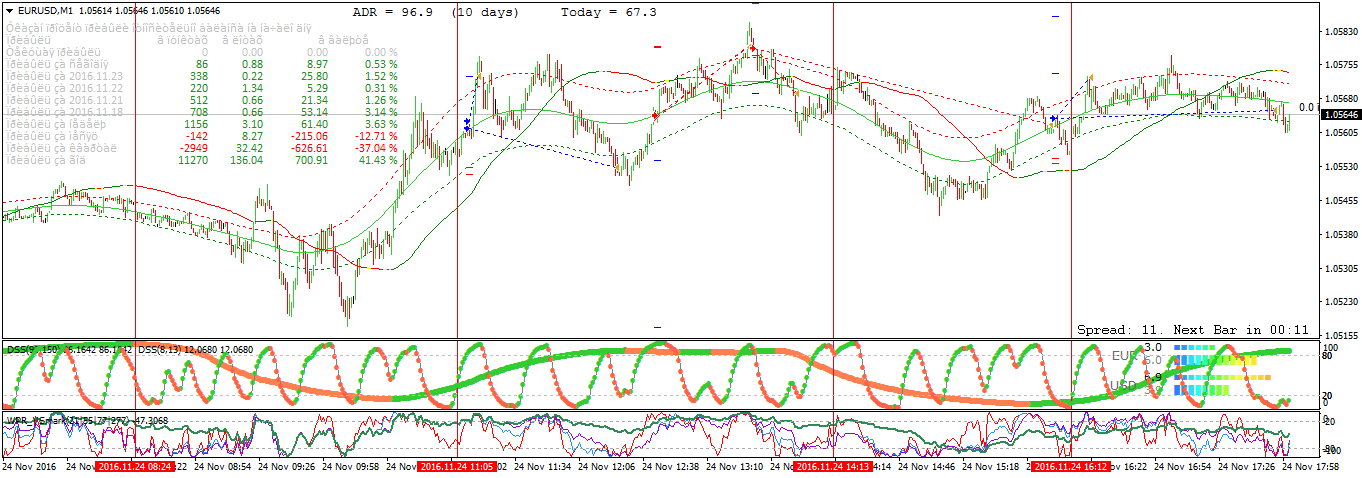This screenshot has width=1362, height=478.
Task: Click price level 1.05305 on the scale
Action: click(1340, 269)
